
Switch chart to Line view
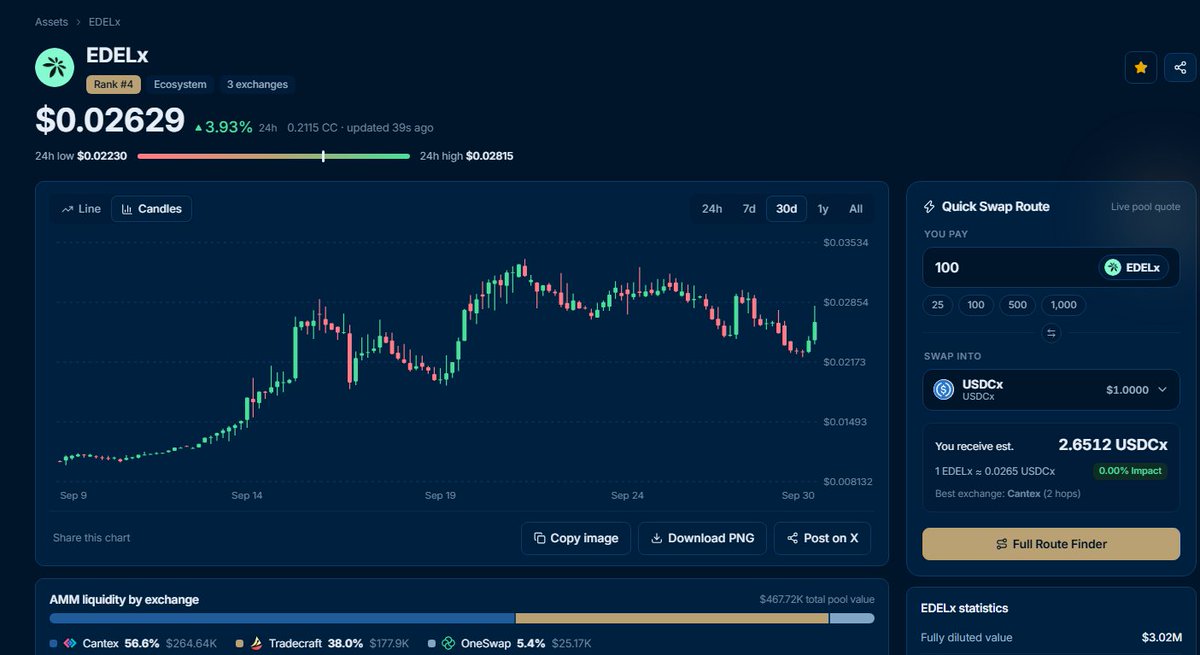click(x=81, y=209)
